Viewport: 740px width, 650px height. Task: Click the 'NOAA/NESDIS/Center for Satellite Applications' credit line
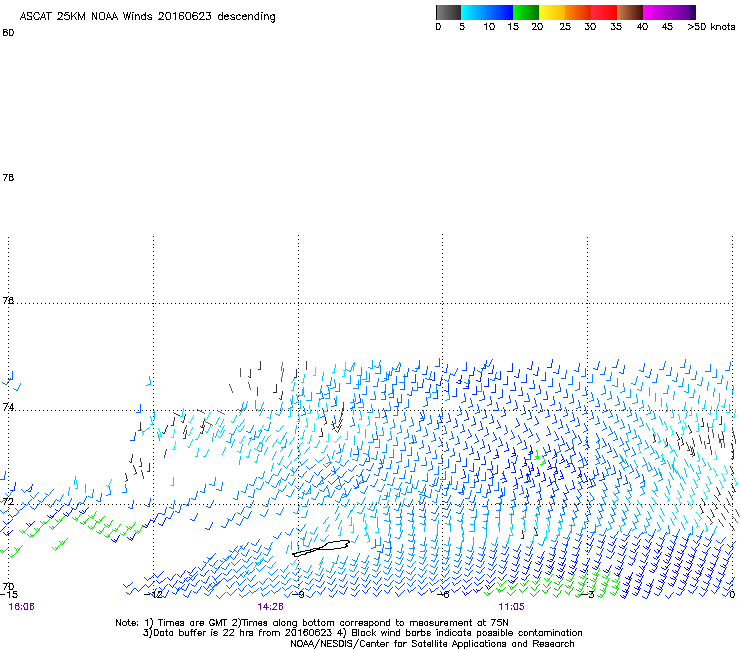click(432, 644)
